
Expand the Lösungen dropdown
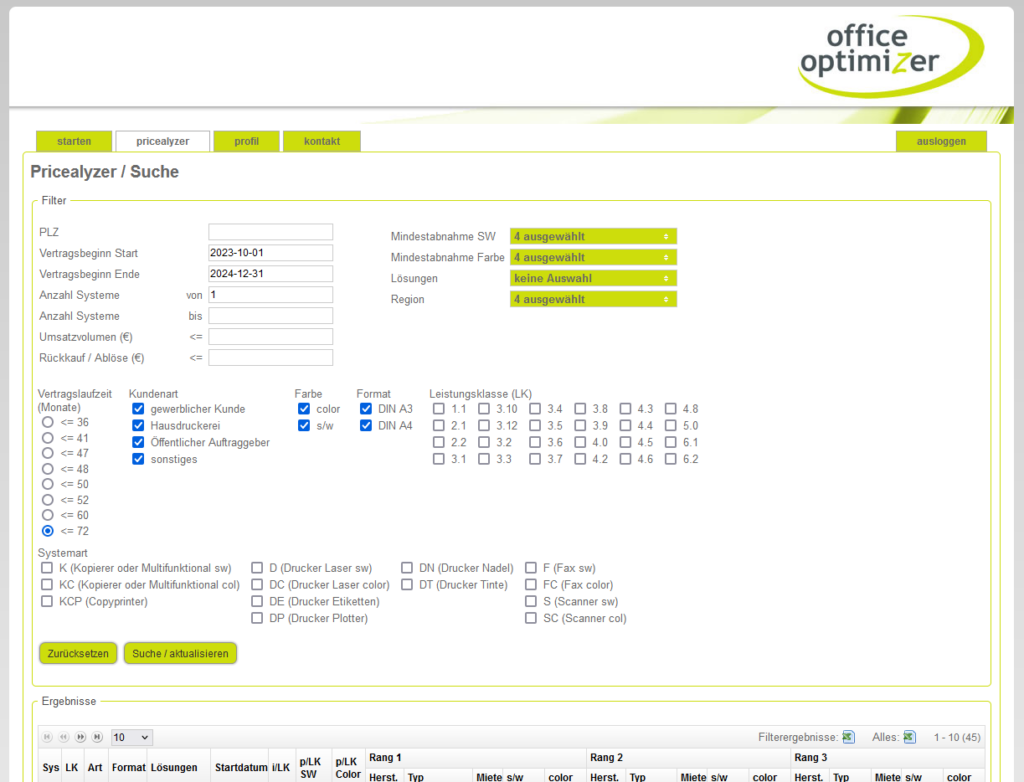(x=593, y=279)
